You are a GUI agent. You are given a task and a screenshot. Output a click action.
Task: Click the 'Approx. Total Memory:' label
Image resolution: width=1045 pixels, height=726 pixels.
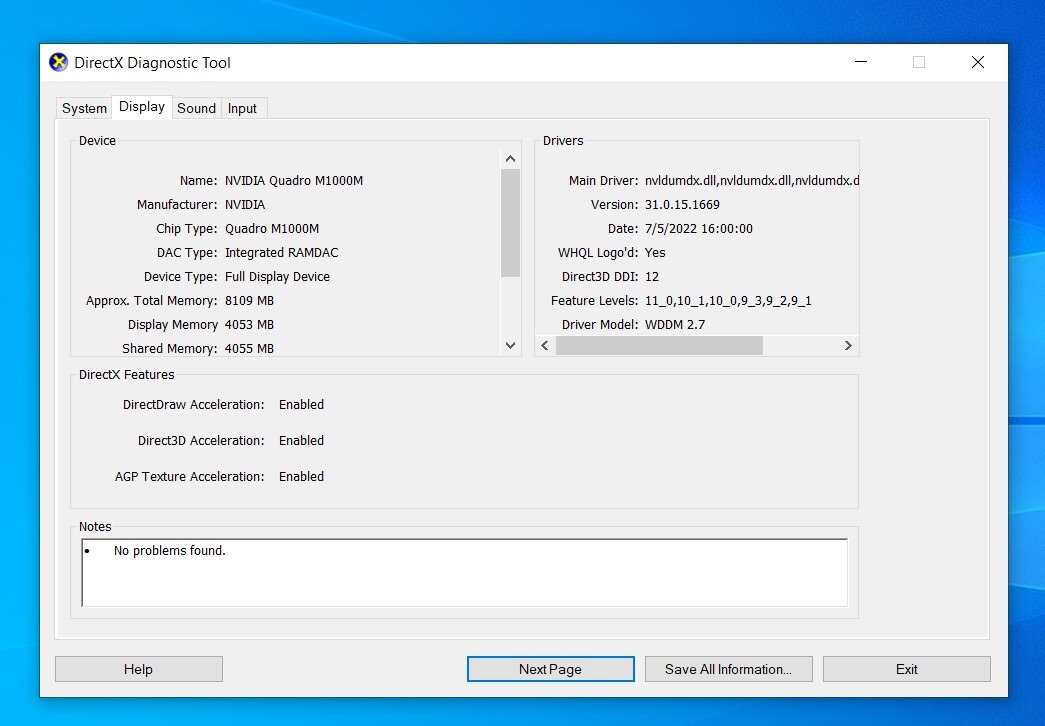[151, 301]
